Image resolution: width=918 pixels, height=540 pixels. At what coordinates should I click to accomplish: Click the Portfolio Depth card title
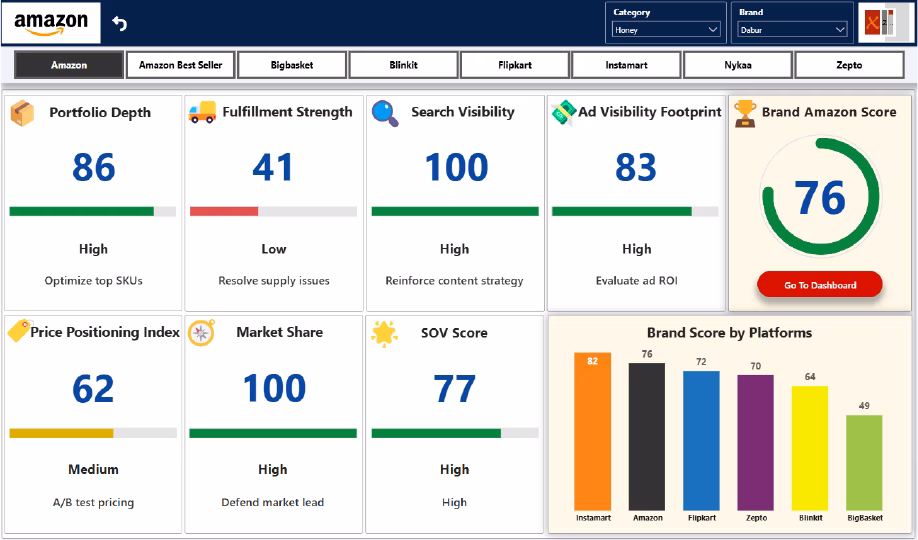coord(100,112)
